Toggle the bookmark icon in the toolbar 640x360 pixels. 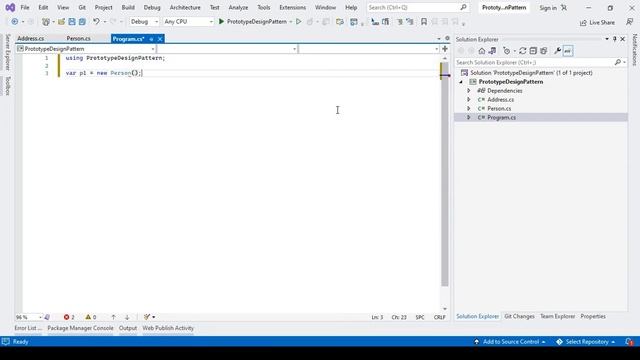[x=424, y=22]
